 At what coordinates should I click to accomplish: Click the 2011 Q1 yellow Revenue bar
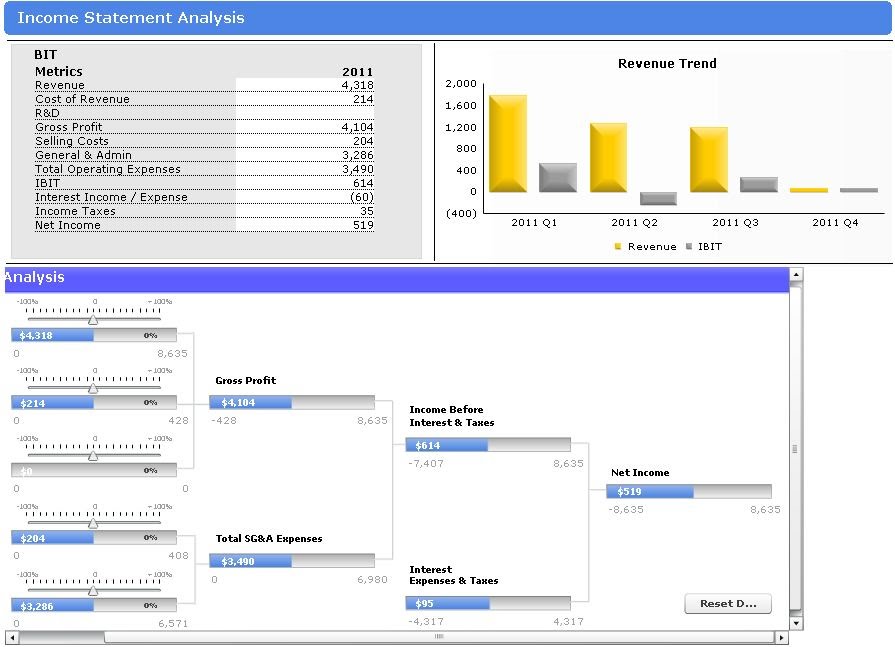point(508,143)
